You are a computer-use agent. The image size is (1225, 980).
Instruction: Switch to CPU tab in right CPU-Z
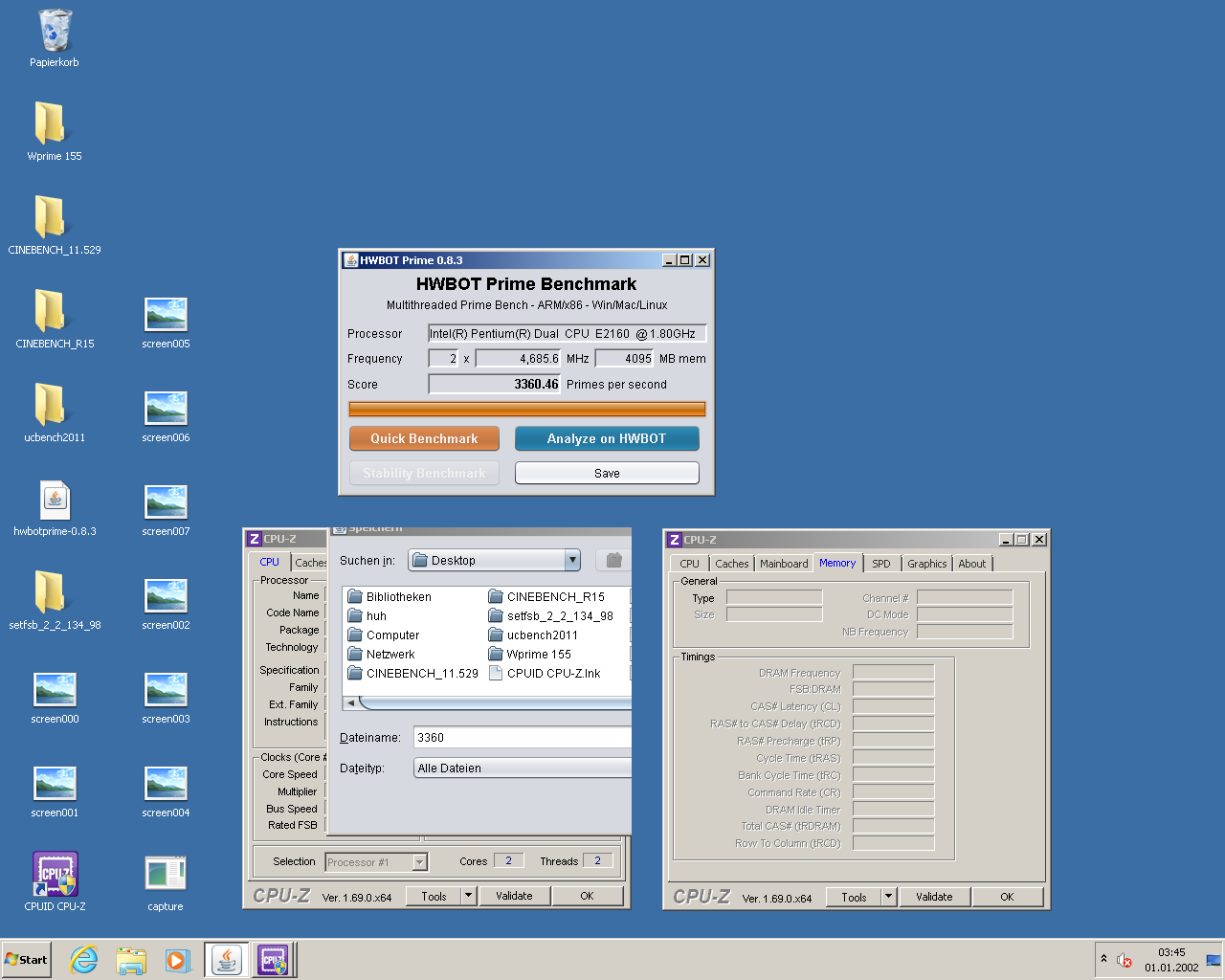click(x=689, y=564)
